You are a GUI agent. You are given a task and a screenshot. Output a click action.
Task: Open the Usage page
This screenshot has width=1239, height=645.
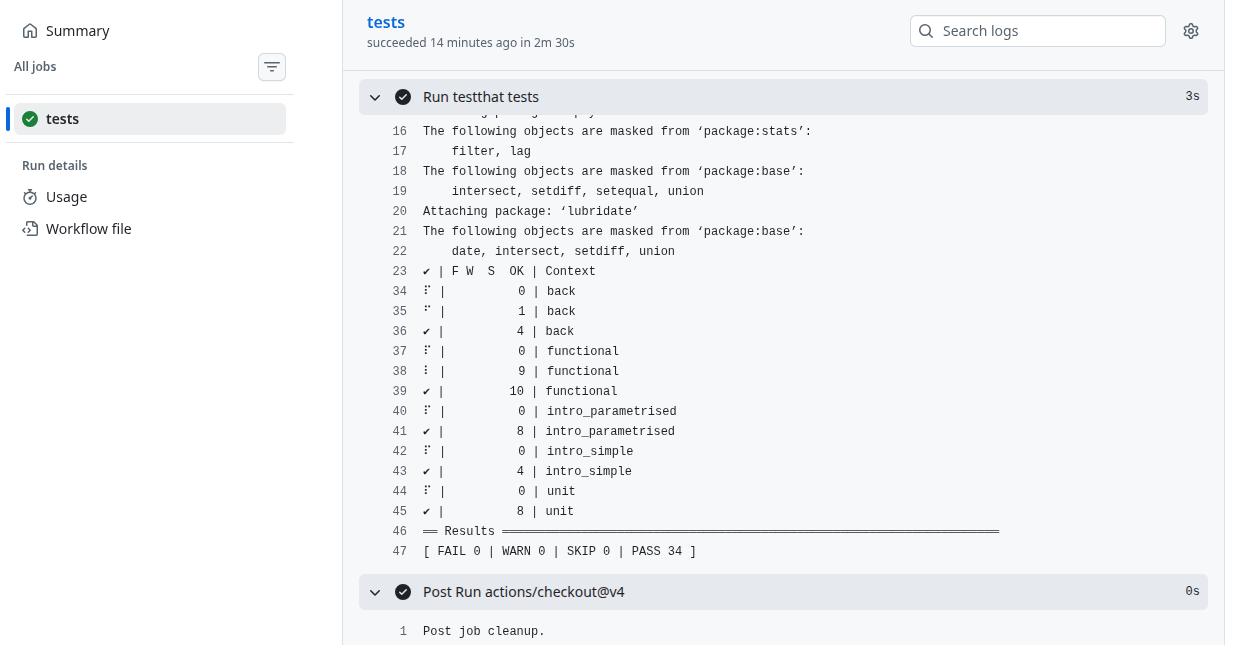coord(66,197)
